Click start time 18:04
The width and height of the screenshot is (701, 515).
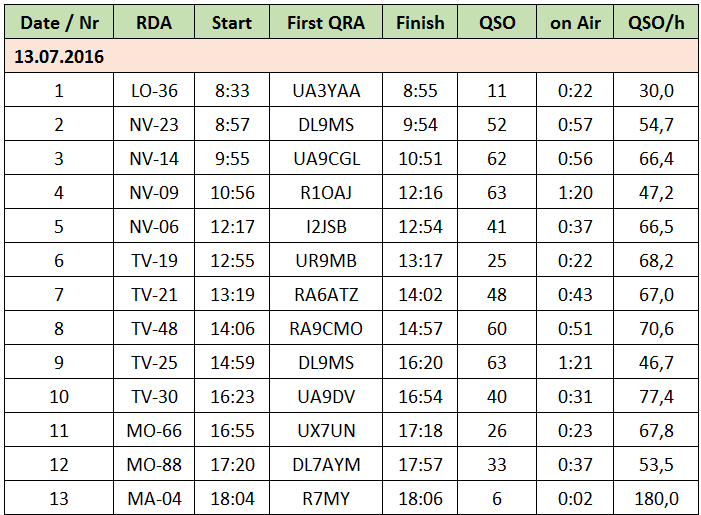[x=232, y=498]
